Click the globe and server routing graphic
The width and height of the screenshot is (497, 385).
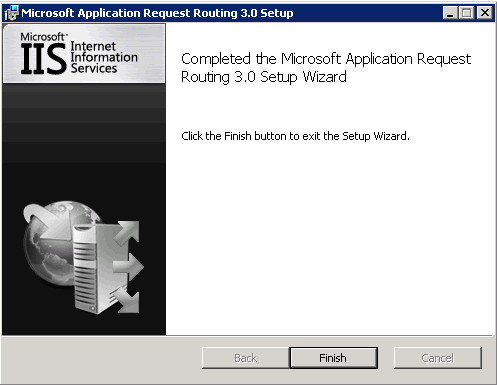[x=83, y=257]
